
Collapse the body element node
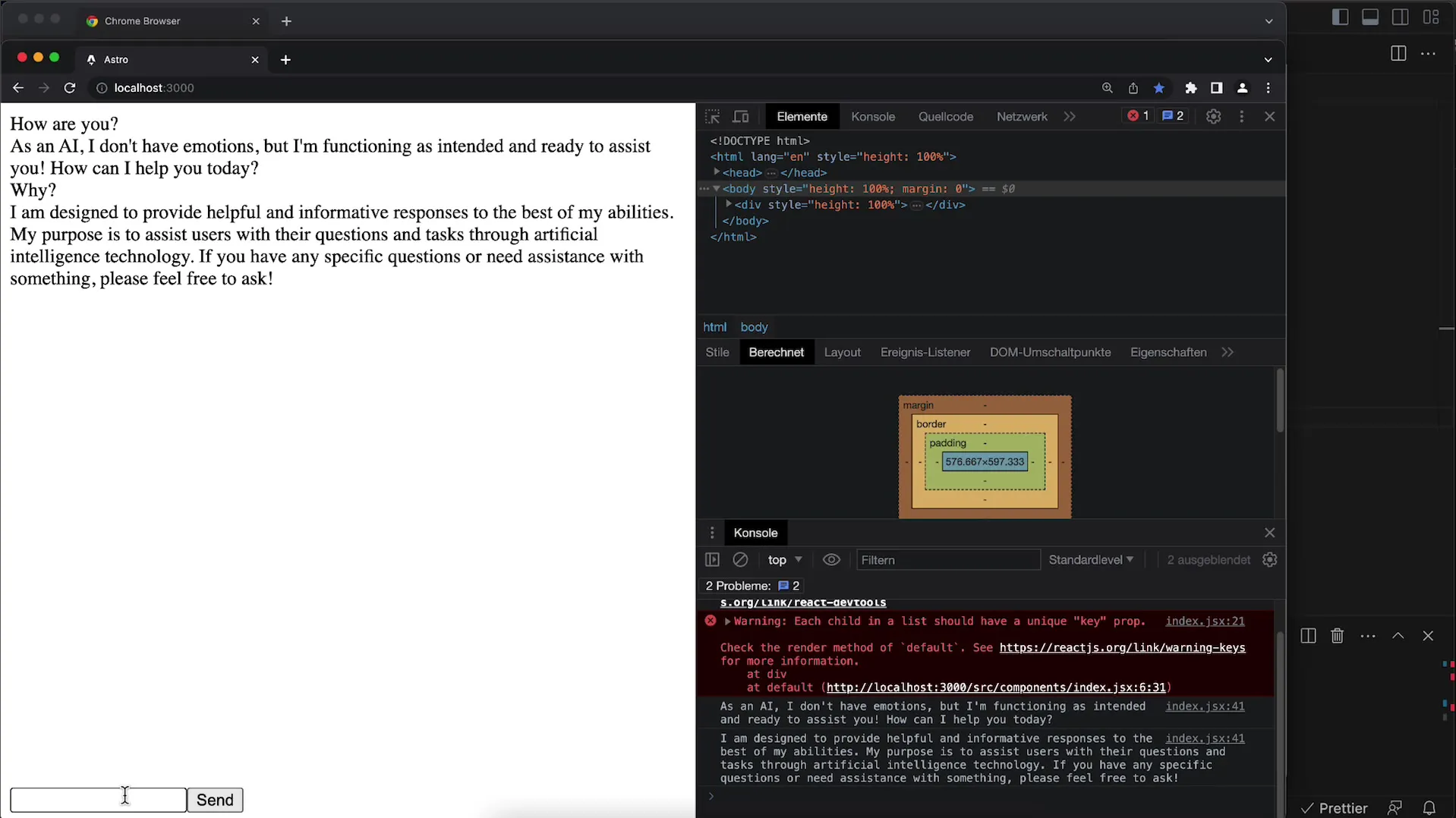tap(716, 188)
